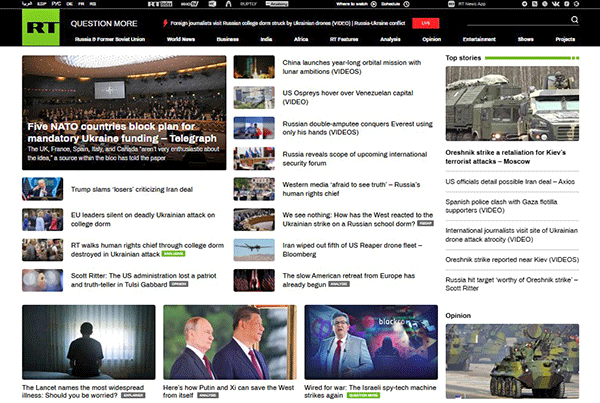Open the RT News App icon
This screenshot has height=403, width=600.
point(451,4)
